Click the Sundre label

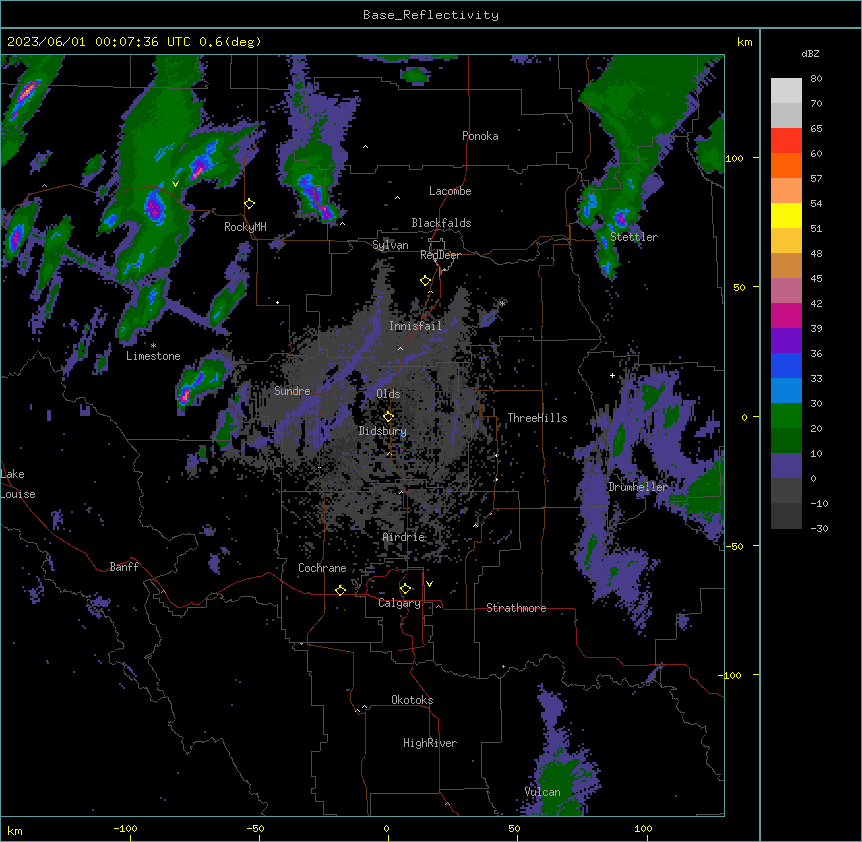pyautogui.click(x=292, y=391)
